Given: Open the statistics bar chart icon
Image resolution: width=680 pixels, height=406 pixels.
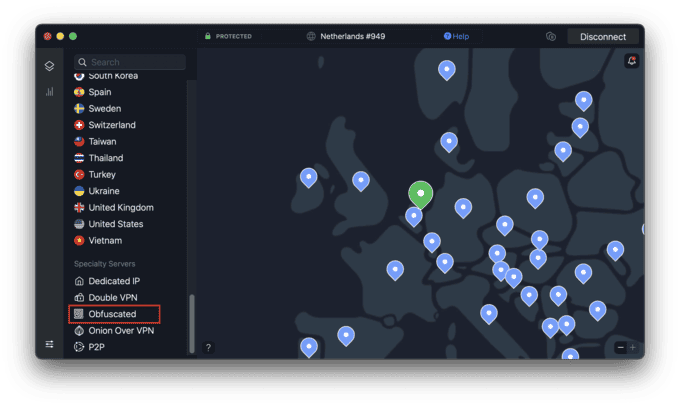Looking at the screenshot, I should click(49, 92).
